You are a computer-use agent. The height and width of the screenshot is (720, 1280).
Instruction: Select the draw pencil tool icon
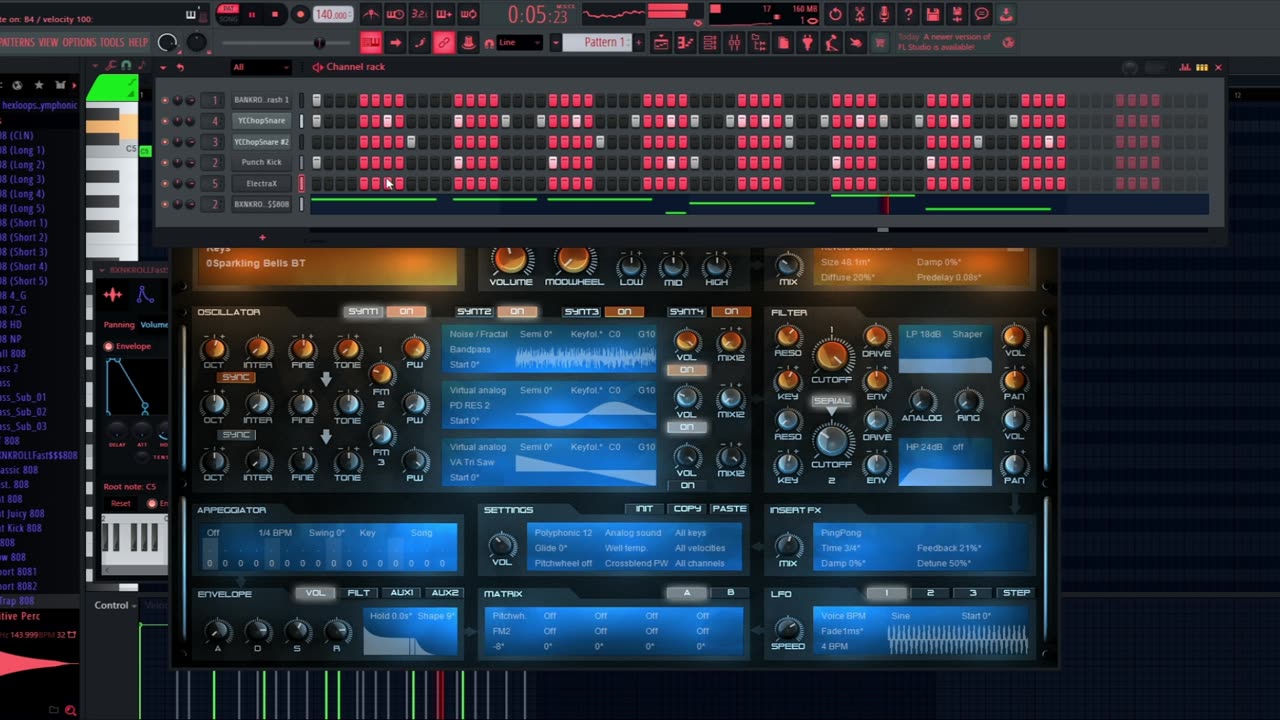[x=420, y=42]
